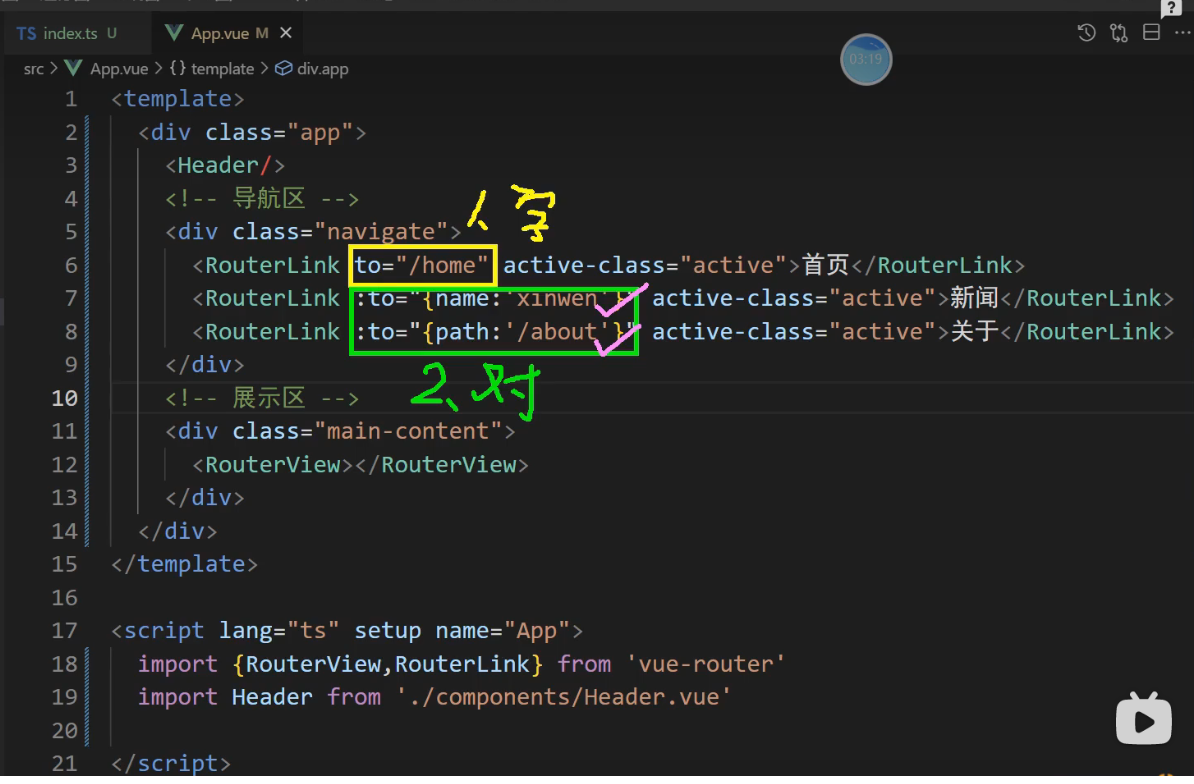Click the 新闻 link text in code

(974, 298)
